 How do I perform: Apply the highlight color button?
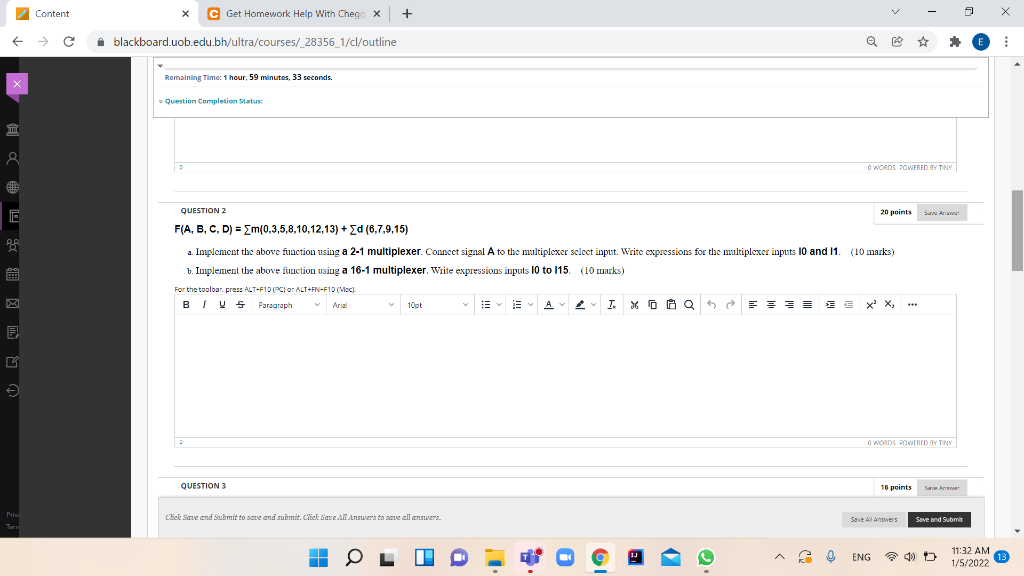(580, 304)
